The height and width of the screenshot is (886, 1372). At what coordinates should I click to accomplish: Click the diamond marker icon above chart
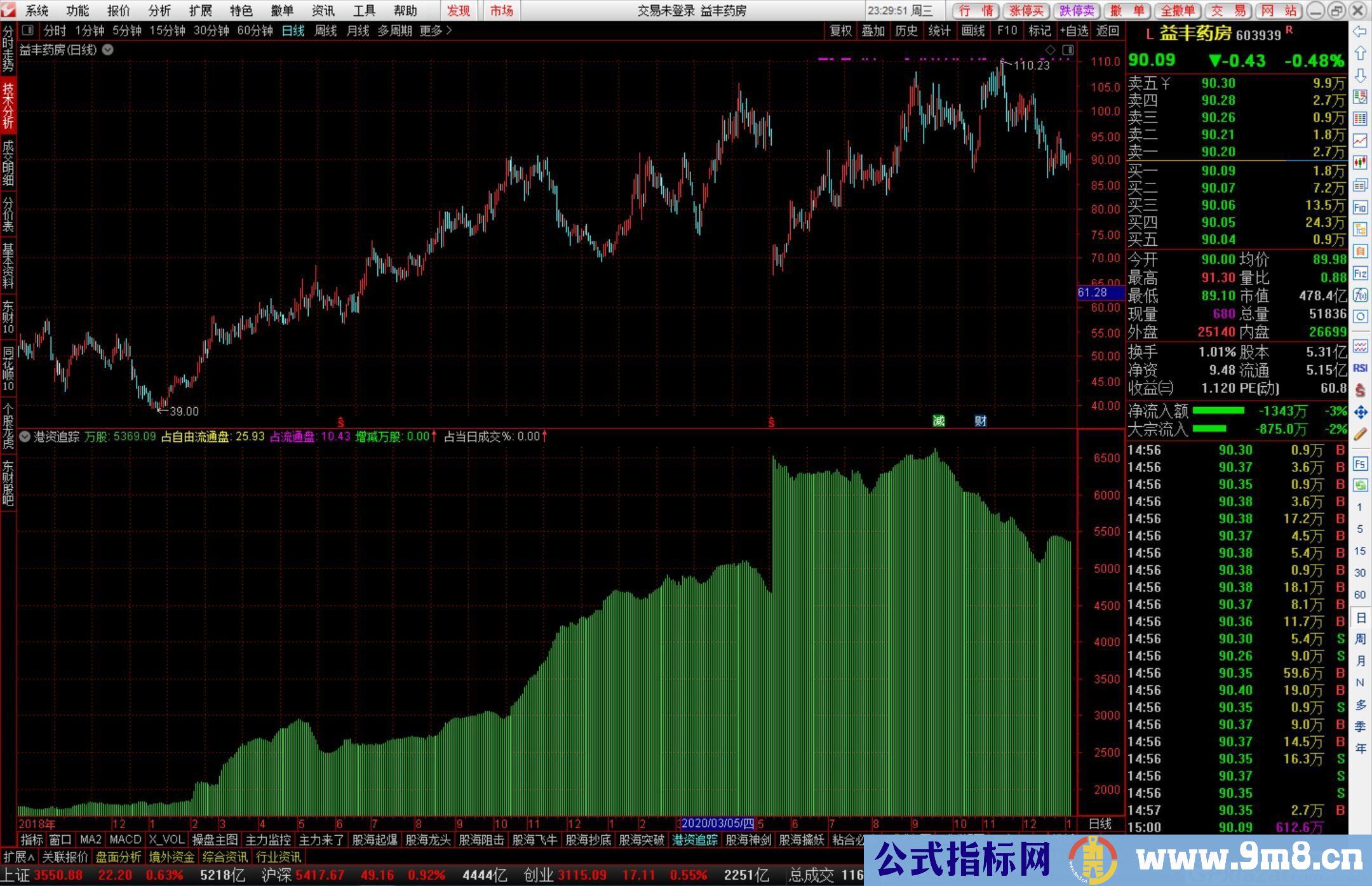1050,50
